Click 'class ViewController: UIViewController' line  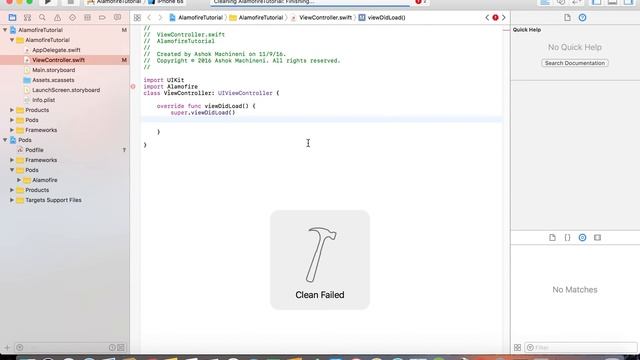click(x=211, y=93)
